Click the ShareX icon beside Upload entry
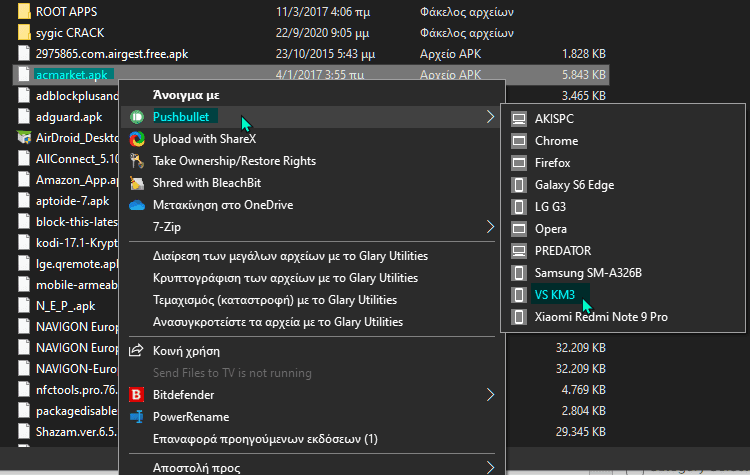The image size is (750, 475). (137, 139)
